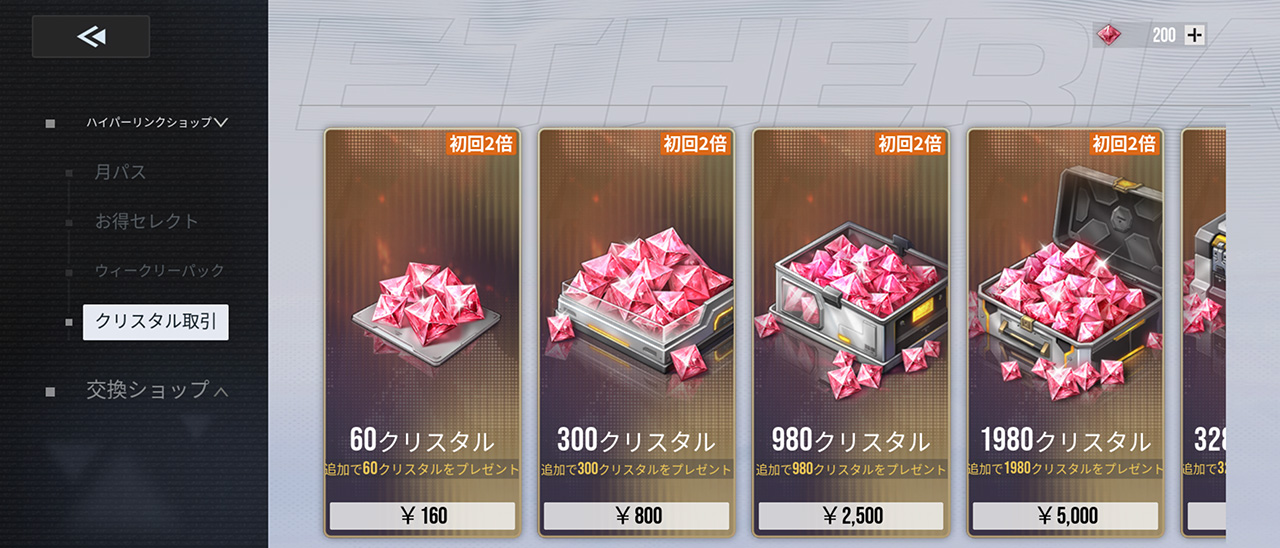Screen dimensions: 1280x548
Task: Select the クリスタル取引 tab
Action: (156, 322)
